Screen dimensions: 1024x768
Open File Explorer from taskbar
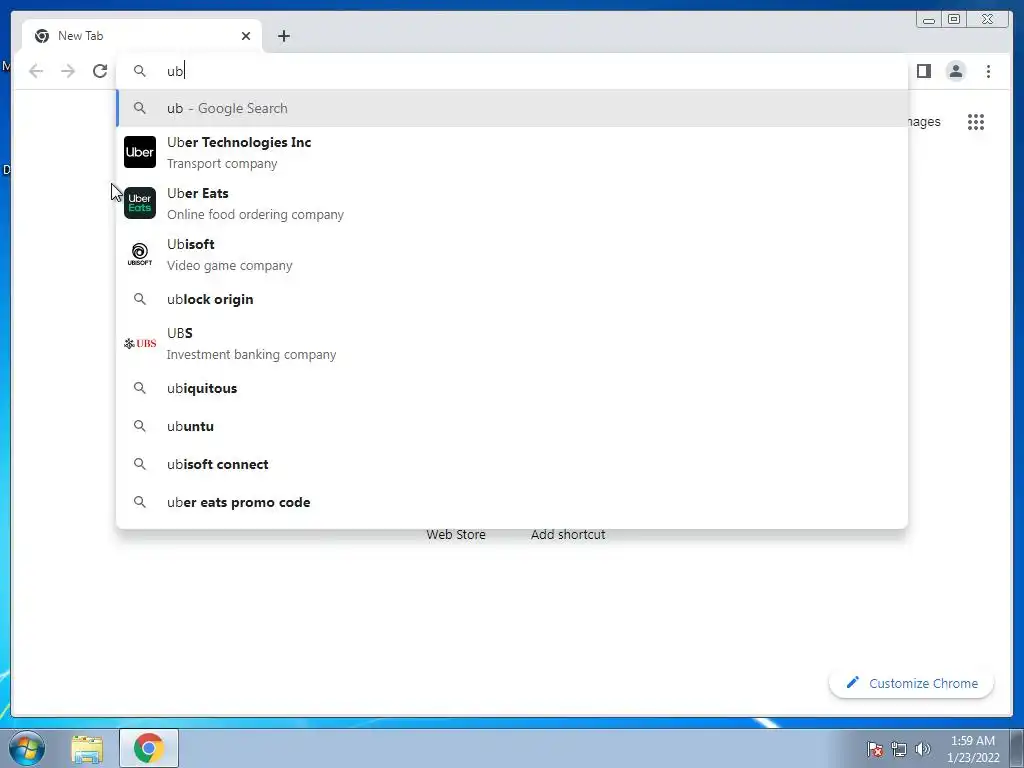coord(87,748)
